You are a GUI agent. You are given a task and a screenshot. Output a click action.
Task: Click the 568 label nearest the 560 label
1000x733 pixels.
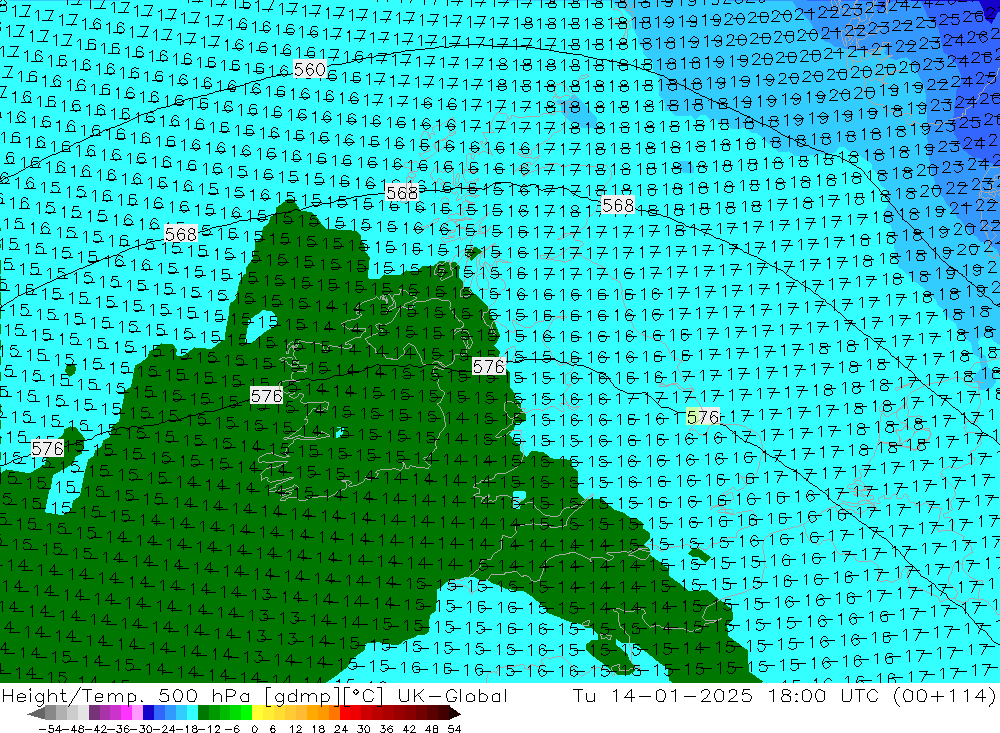click(402, 192)
